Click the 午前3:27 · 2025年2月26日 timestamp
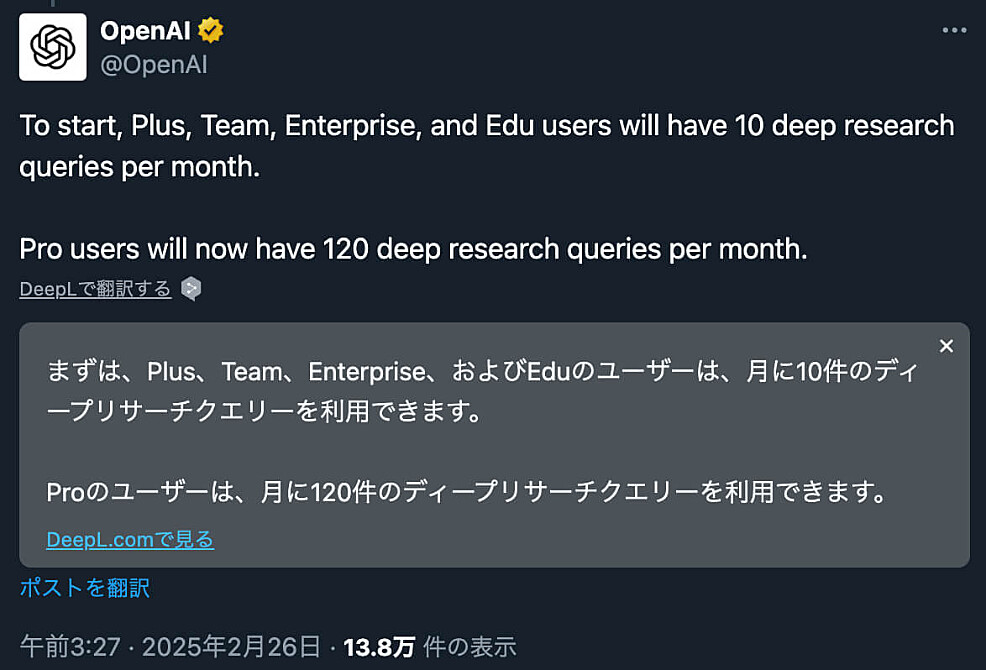This screenshot has height=670, width=986. [170, 647]
